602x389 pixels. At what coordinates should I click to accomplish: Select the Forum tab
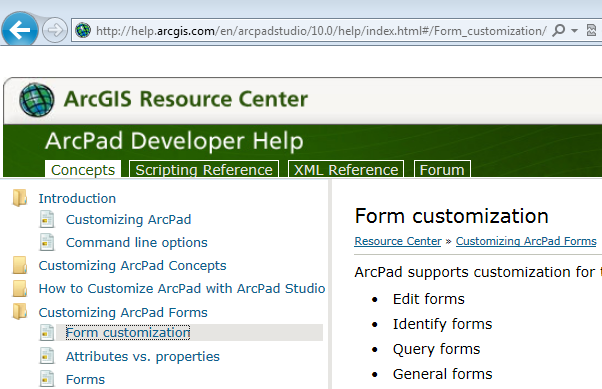[x=442, y=169]
